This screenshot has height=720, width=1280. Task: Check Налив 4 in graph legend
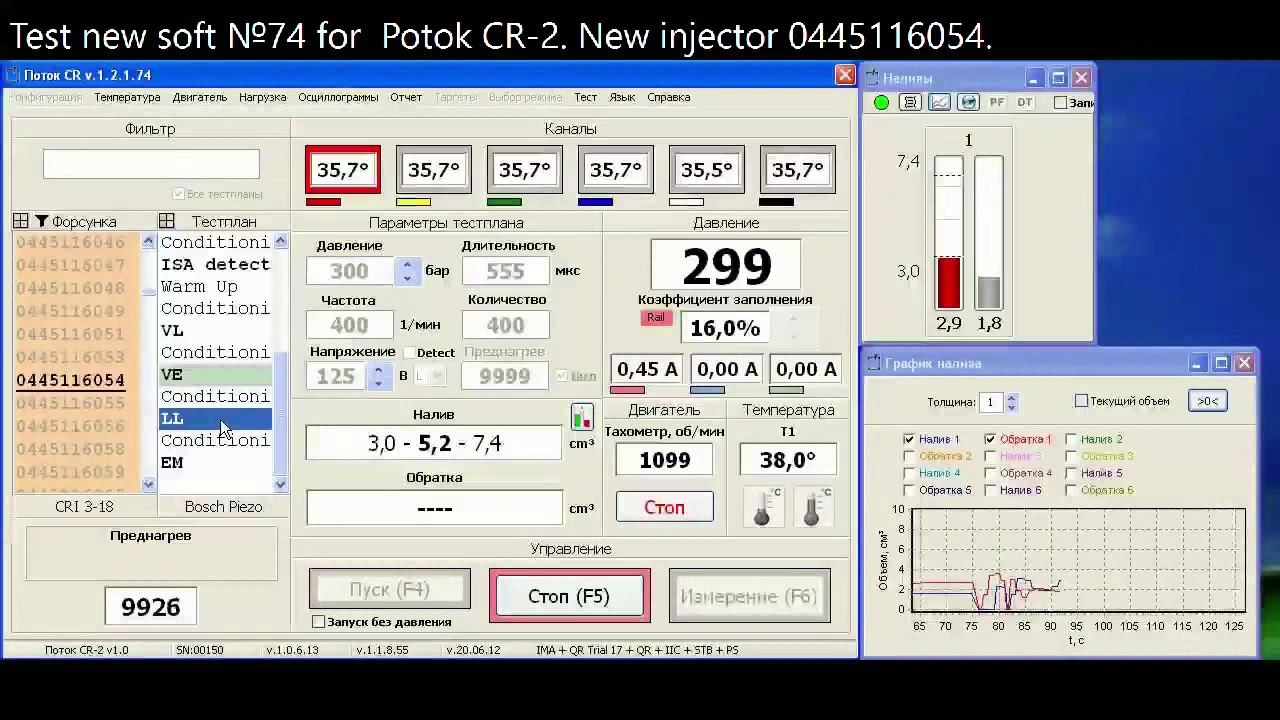pyautogui.click(x=909, y=473)
